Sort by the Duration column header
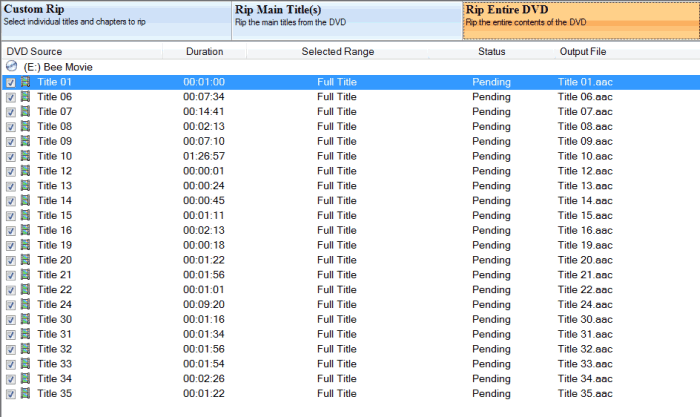The image size is (700, 417). (x=204, y=51)
